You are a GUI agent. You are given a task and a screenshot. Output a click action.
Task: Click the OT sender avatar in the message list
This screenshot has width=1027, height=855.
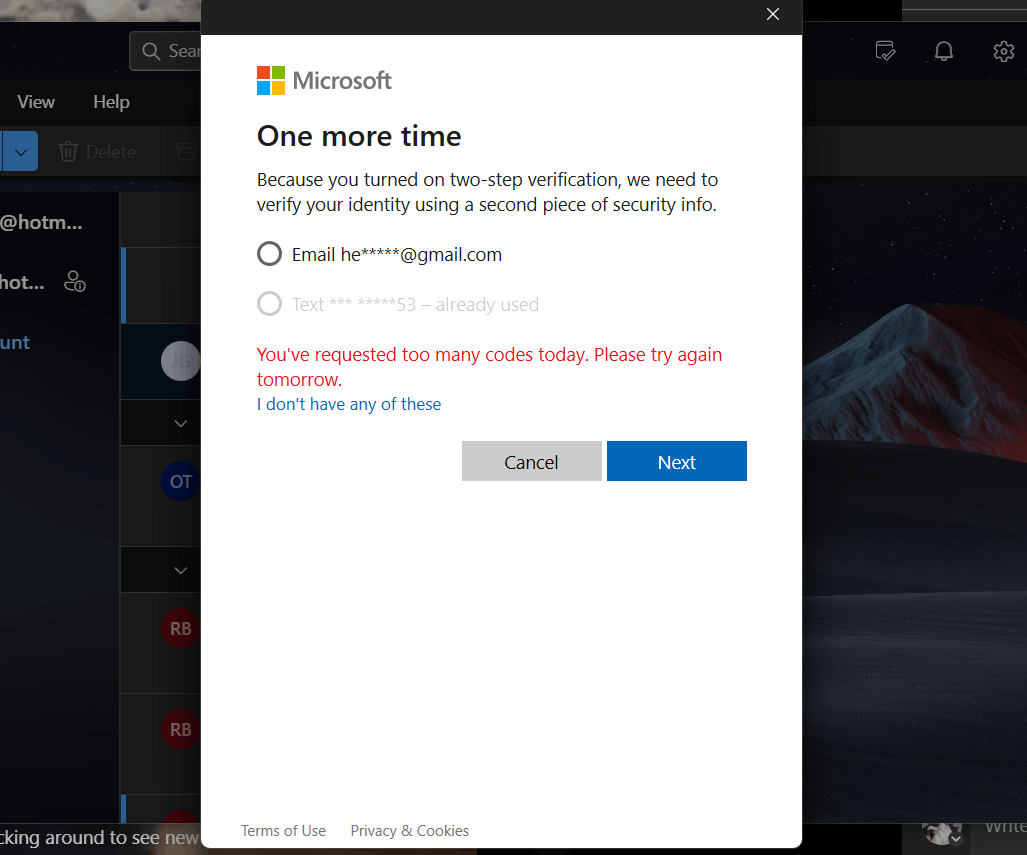(x=180, y=481)
